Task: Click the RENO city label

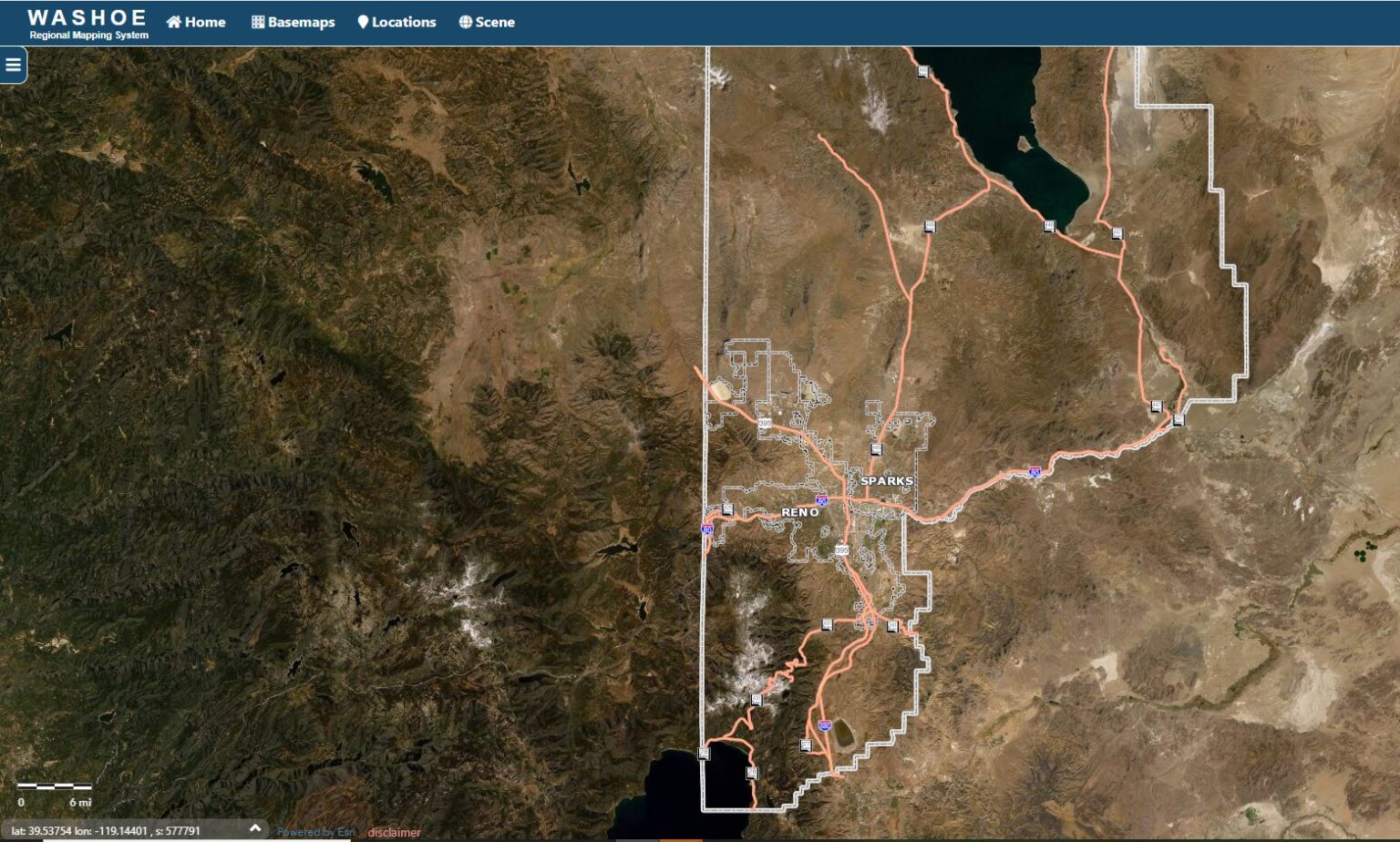Action: pyautogui.click(x=799, y=512)
